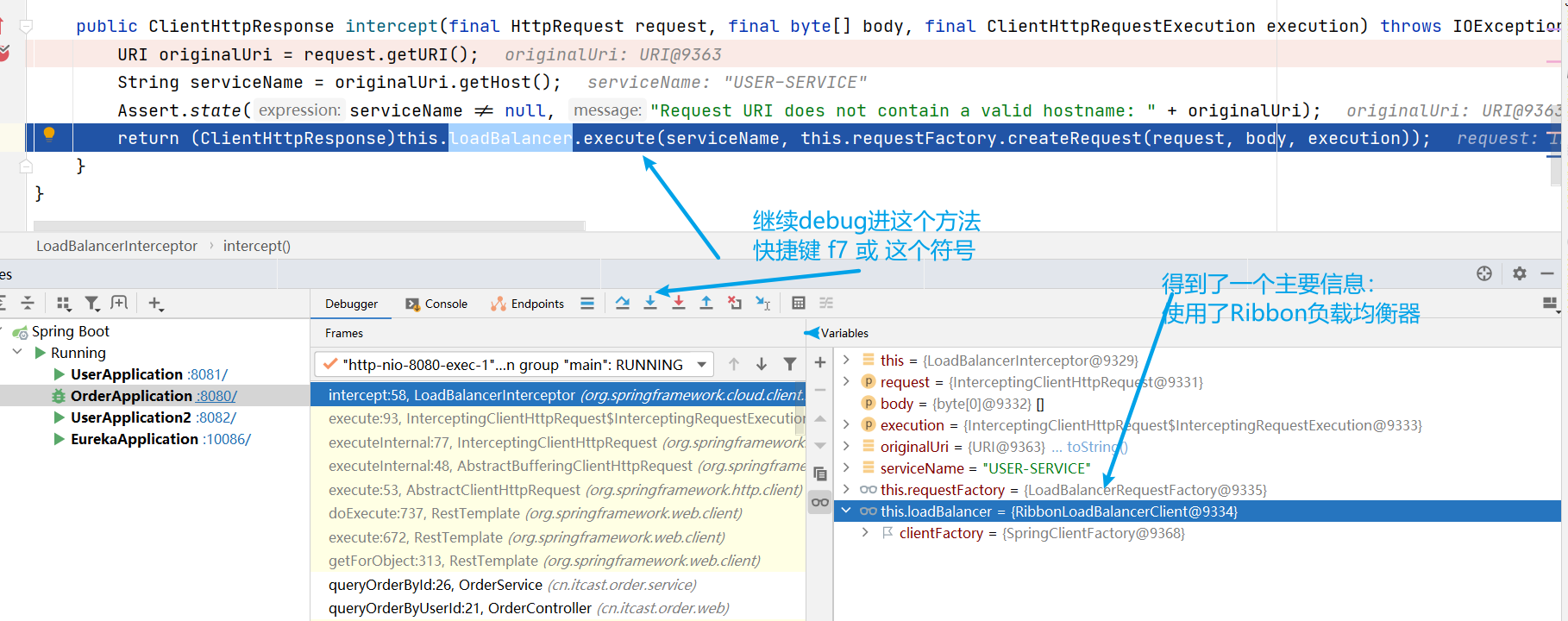Select frame queryOrderByUserId:21, OrderController
Screen dimensions: 1568x621
pyautogui.click(x=558, y=608)
